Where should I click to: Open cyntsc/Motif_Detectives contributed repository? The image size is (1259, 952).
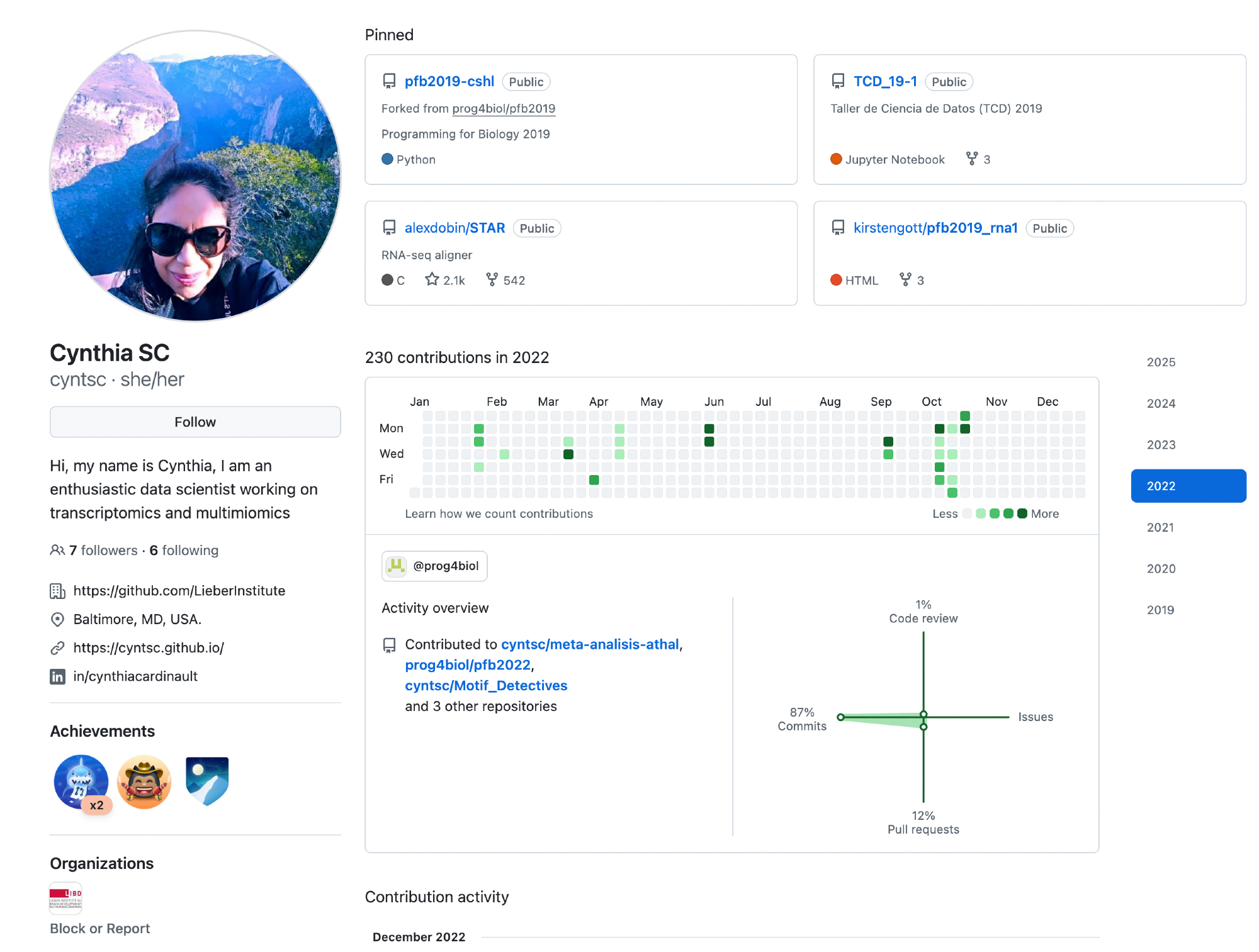point(486,685)
